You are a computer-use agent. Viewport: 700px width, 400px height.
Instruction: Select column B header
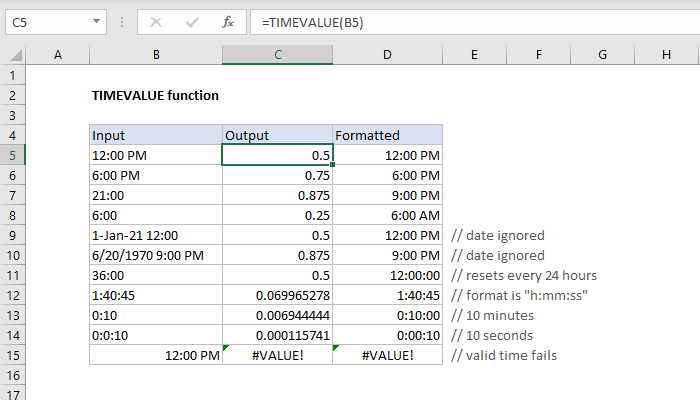[156, 55]
